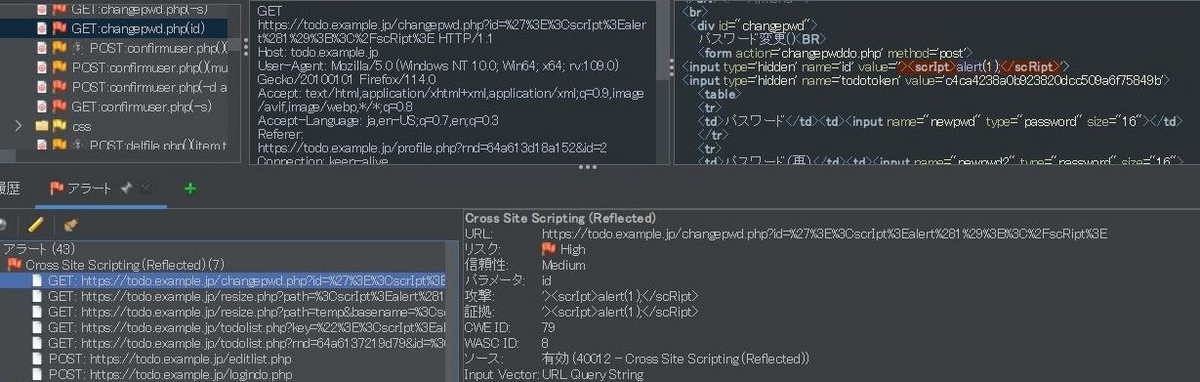Click the alert title Cross Site Scripting (Reflected)
Screen dimensions: 1200x382
[560, 217]
